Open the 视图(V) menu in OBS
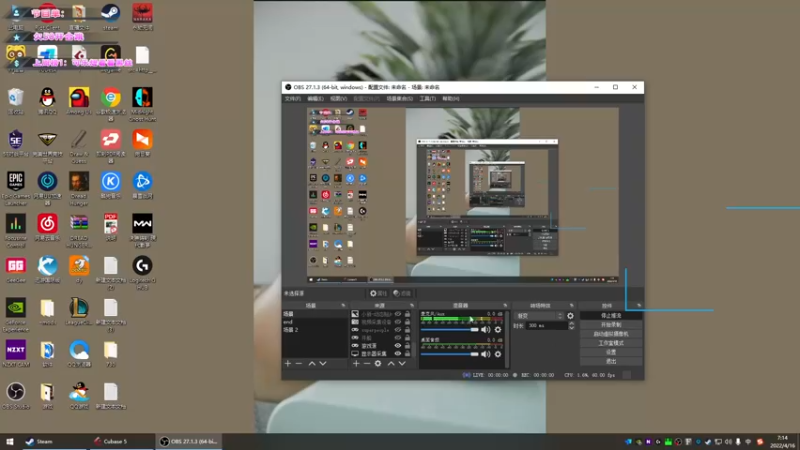This screenshot has height=450, width=800. 338,98
